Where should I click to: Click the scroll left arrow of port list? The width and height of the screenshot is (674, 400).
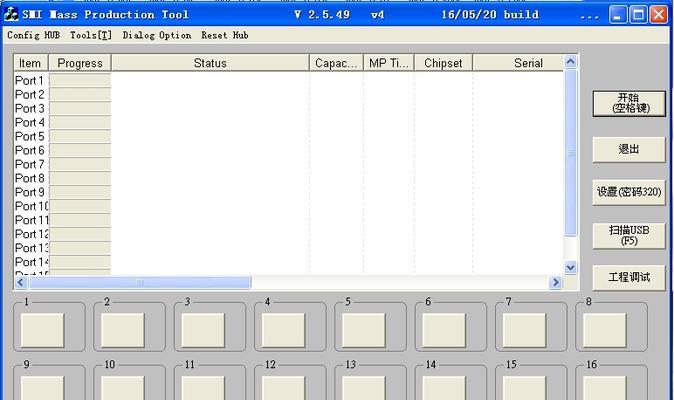point(21,282)
